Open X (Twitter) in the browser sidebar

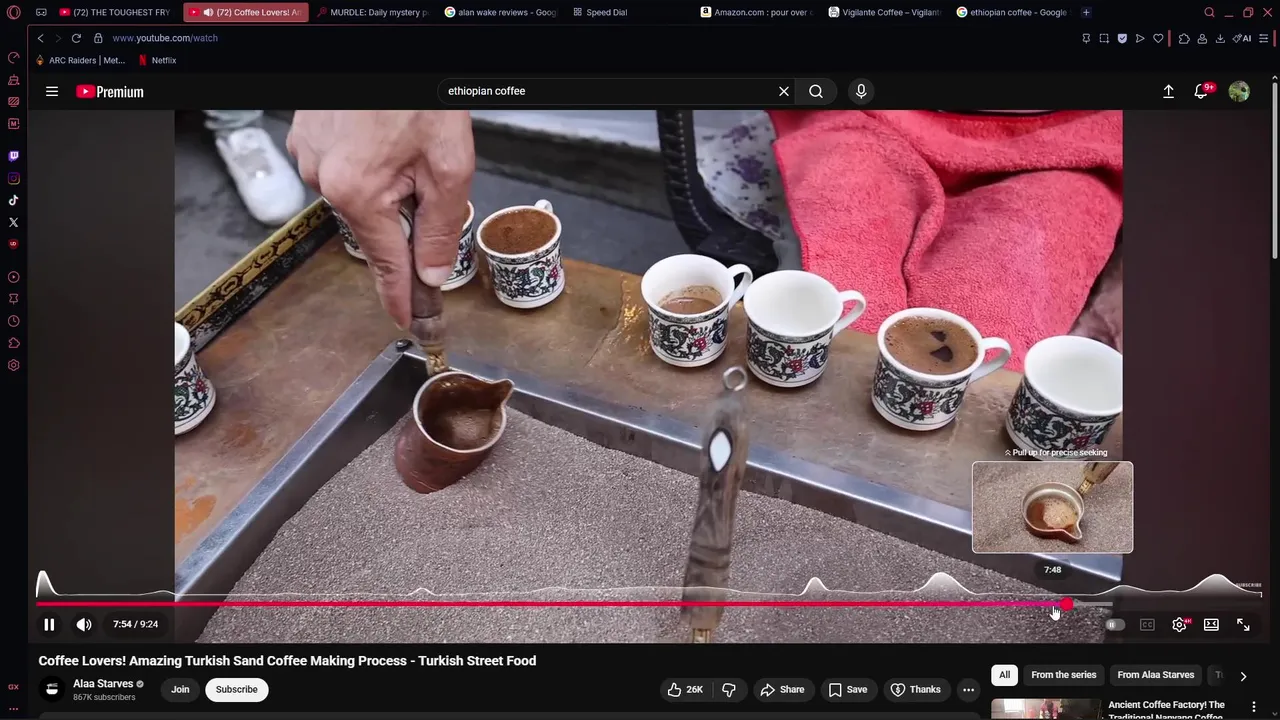[x=13, y=222]
